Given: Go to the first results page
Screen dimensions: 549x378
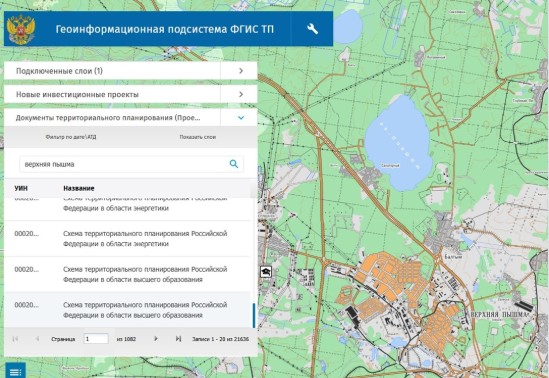Looking at the screenshot, I should coord(15,338).
